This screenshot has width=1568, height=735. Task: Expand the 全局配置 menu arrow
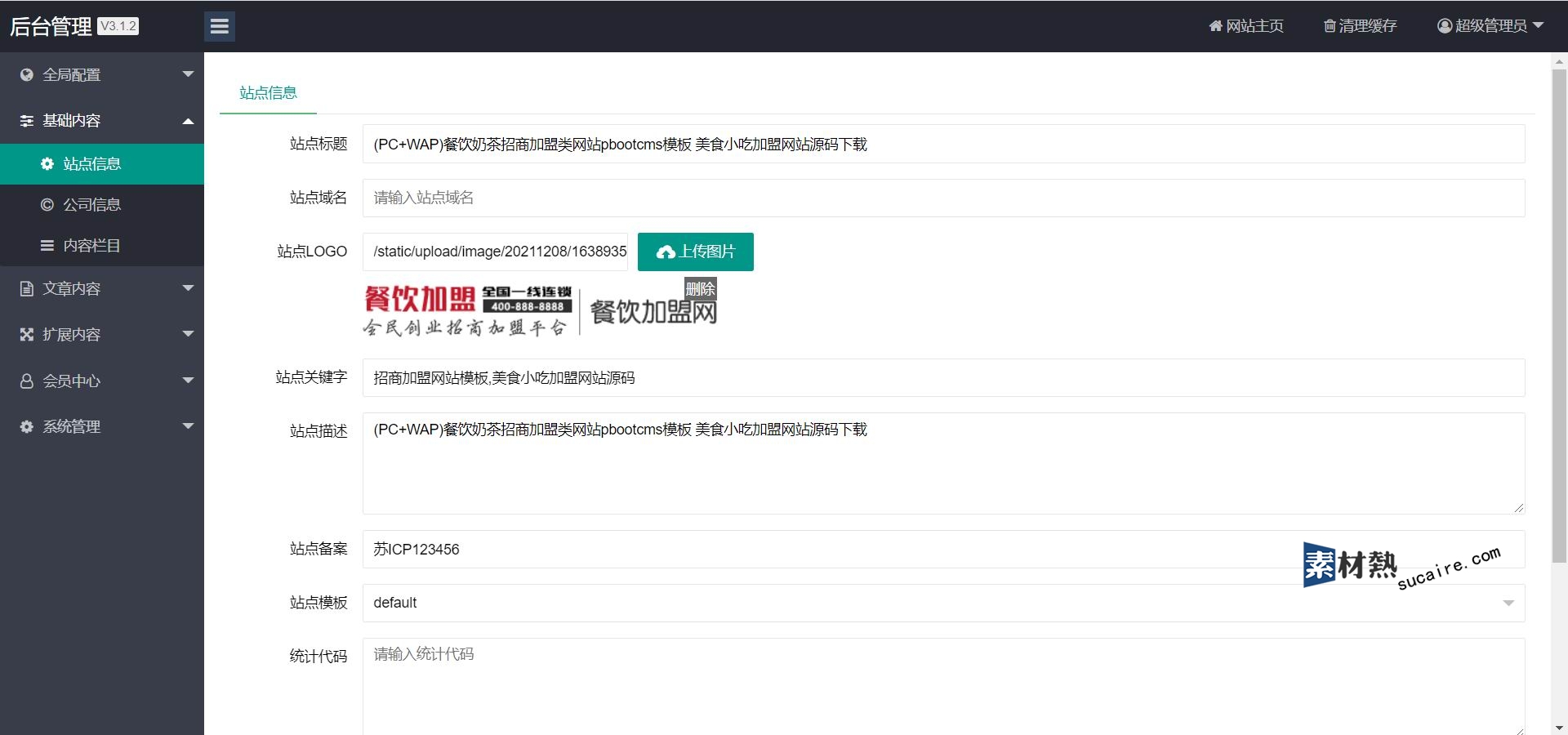188,74
